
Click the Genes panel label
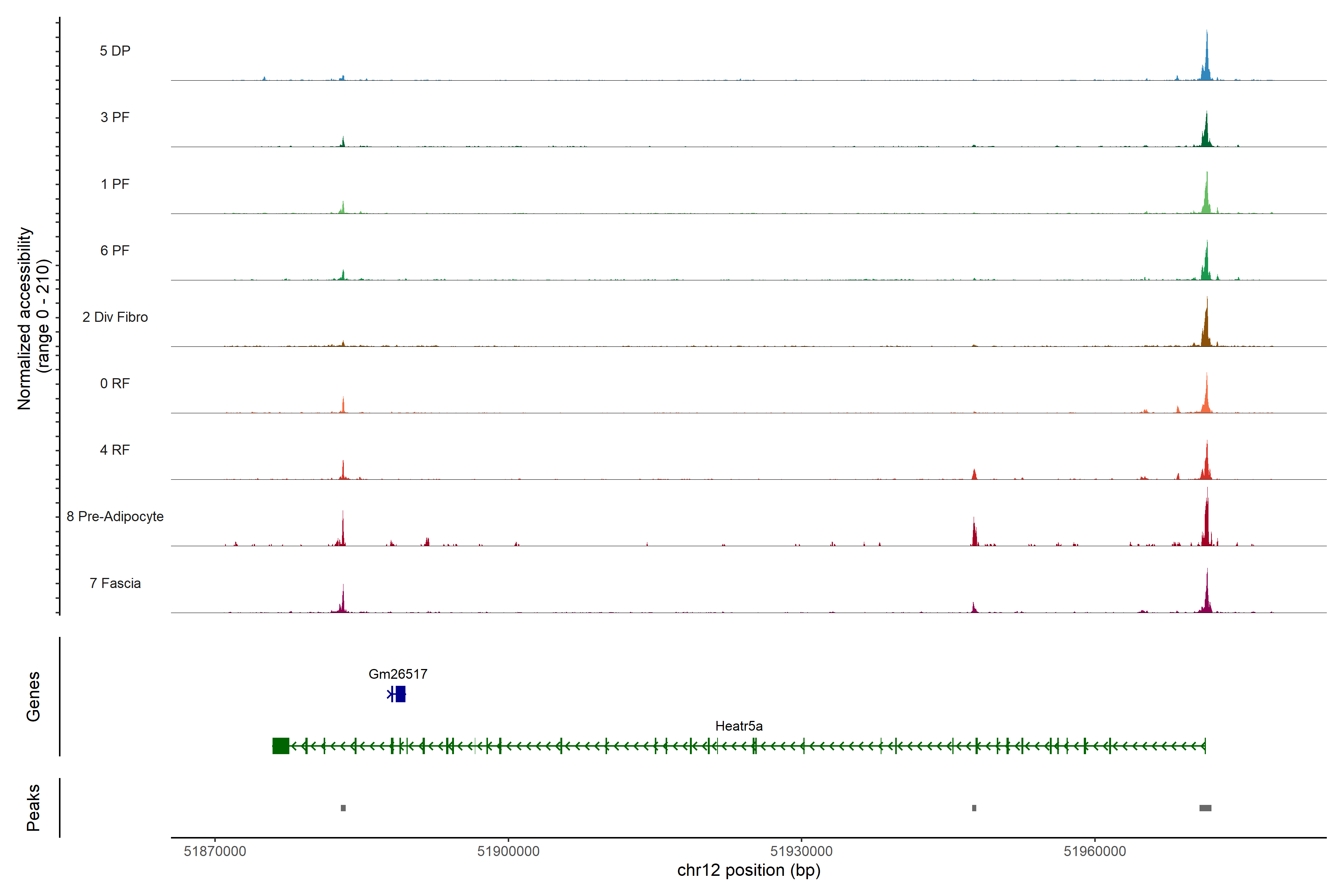tap(33, 697)
